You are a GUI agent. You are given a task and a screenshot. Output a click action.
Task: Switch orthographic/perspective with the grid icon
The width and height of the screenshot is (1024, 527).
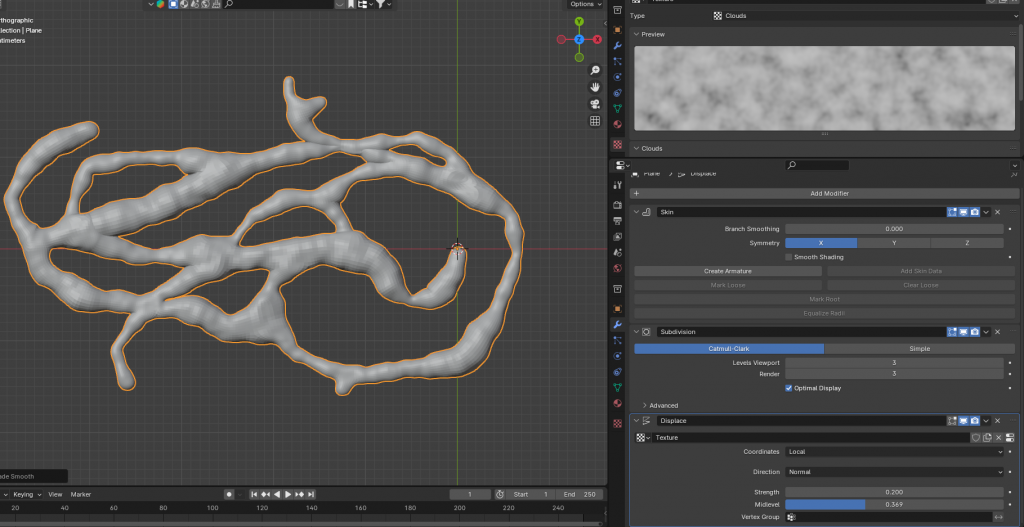pos(595,121)
